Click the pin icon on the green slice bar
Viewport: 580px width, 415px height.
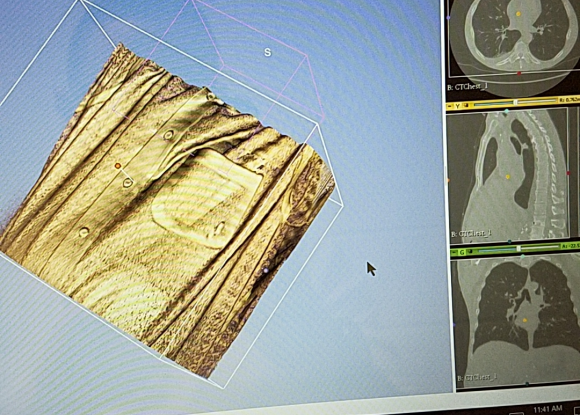(454, 252)
